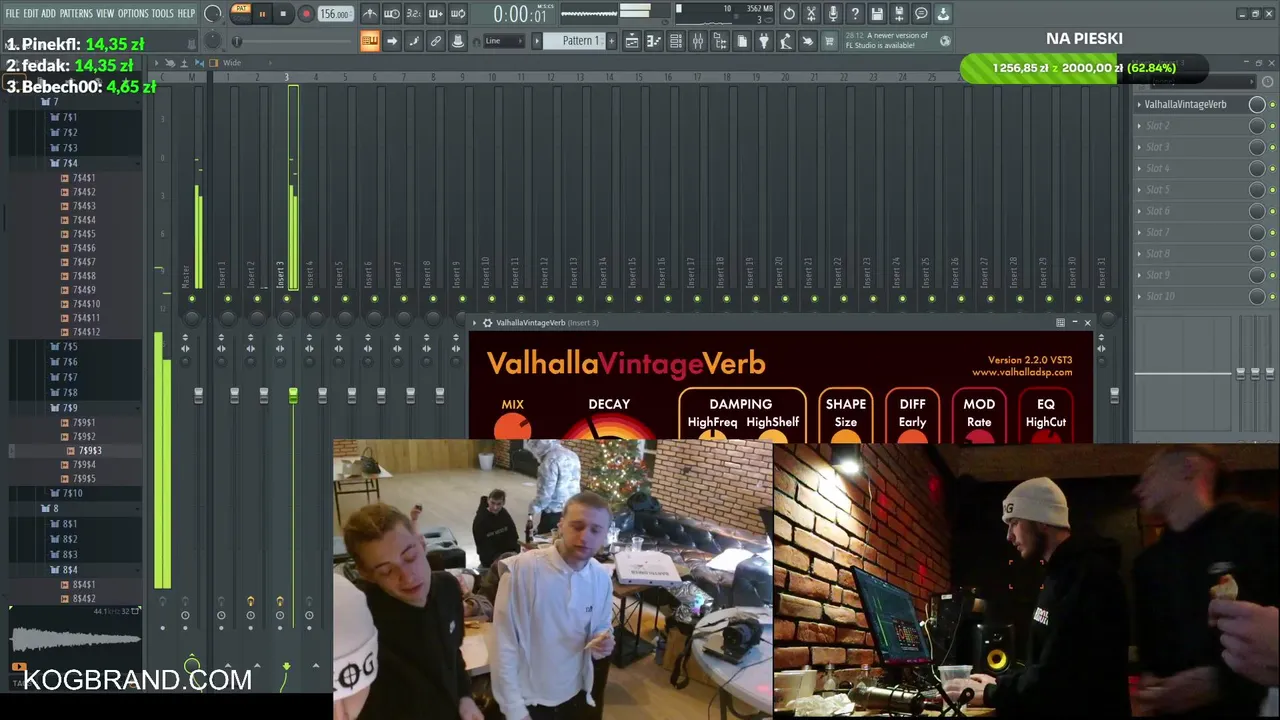The image size is (1280, 720).
Task: Open the piano roll icon
Action: tap(654, 41)
